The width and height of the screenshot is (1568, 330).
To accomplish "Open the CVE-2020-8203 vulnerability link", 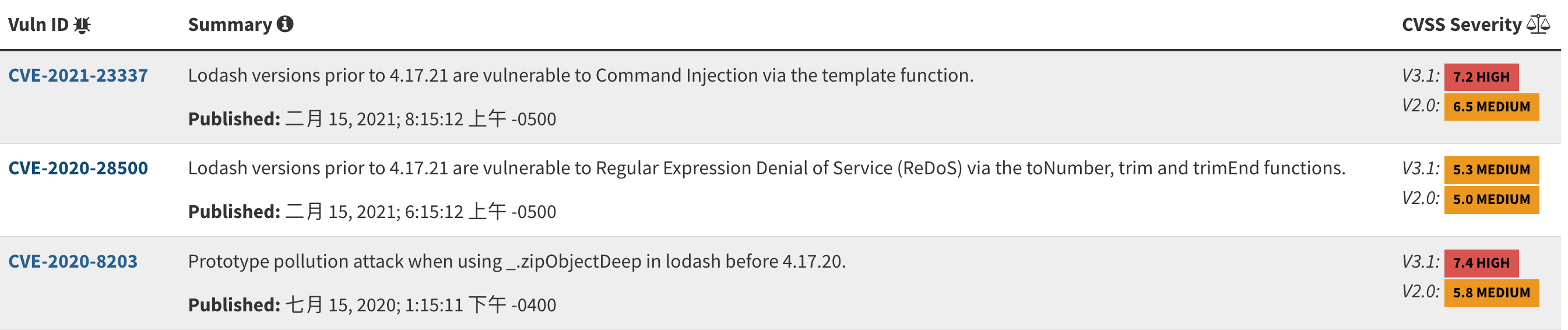I will pos(73,261).
